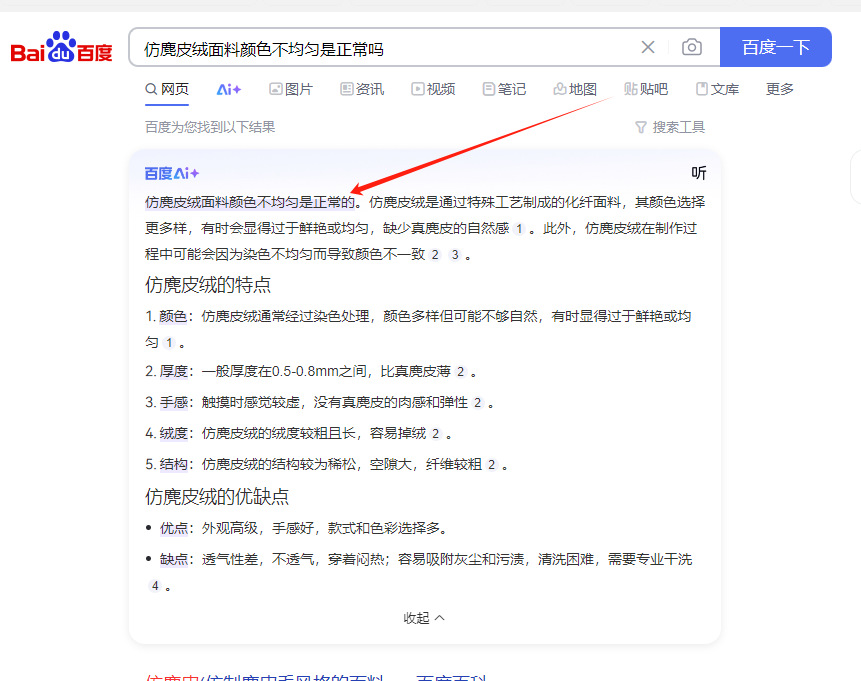861x681 pixels.
Task: Open the 资讯 tab
Action: pos(362,89)
